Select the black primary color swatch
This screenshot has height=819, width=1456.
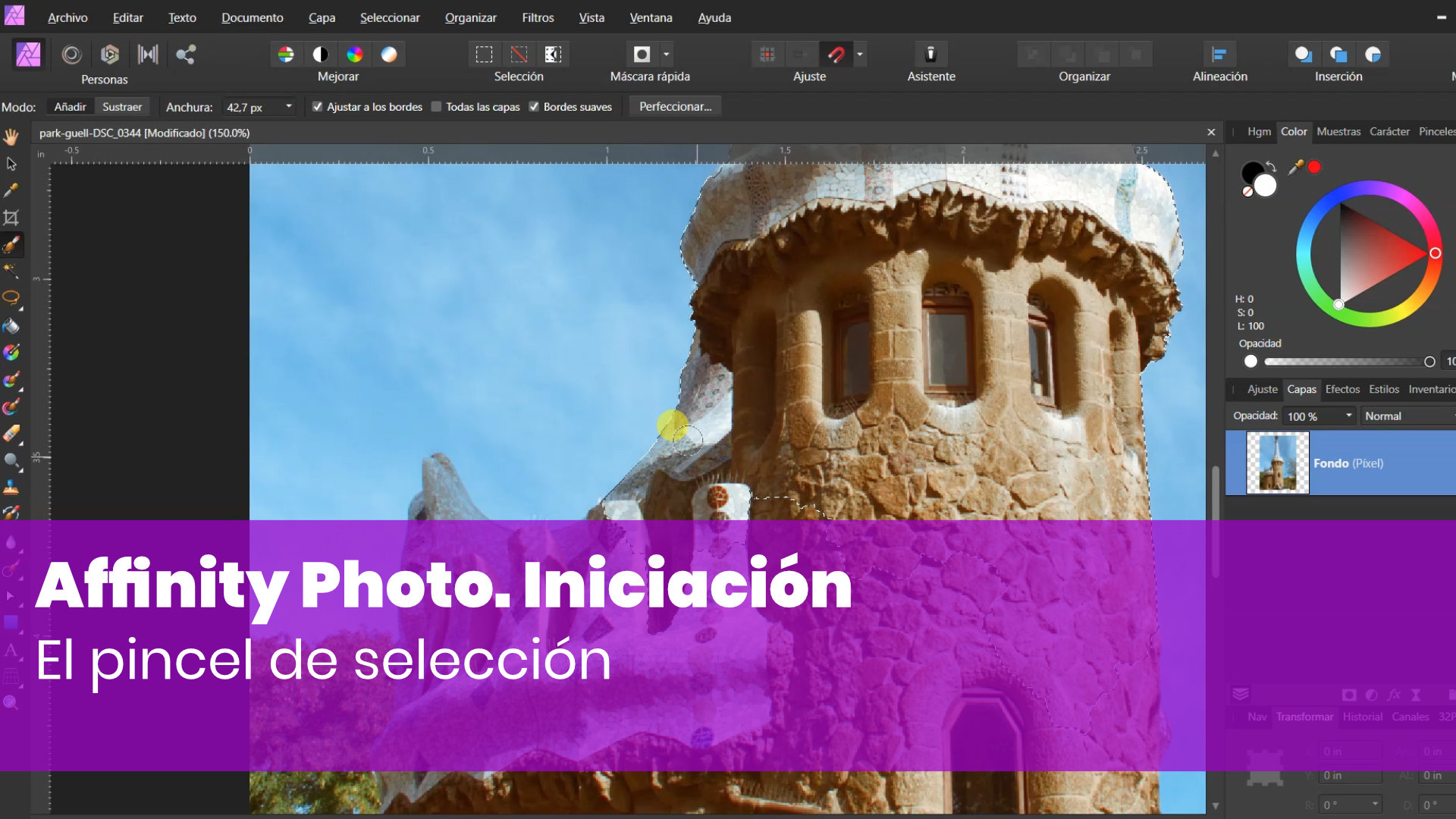pyautogui.click(x=1252, y=173)
